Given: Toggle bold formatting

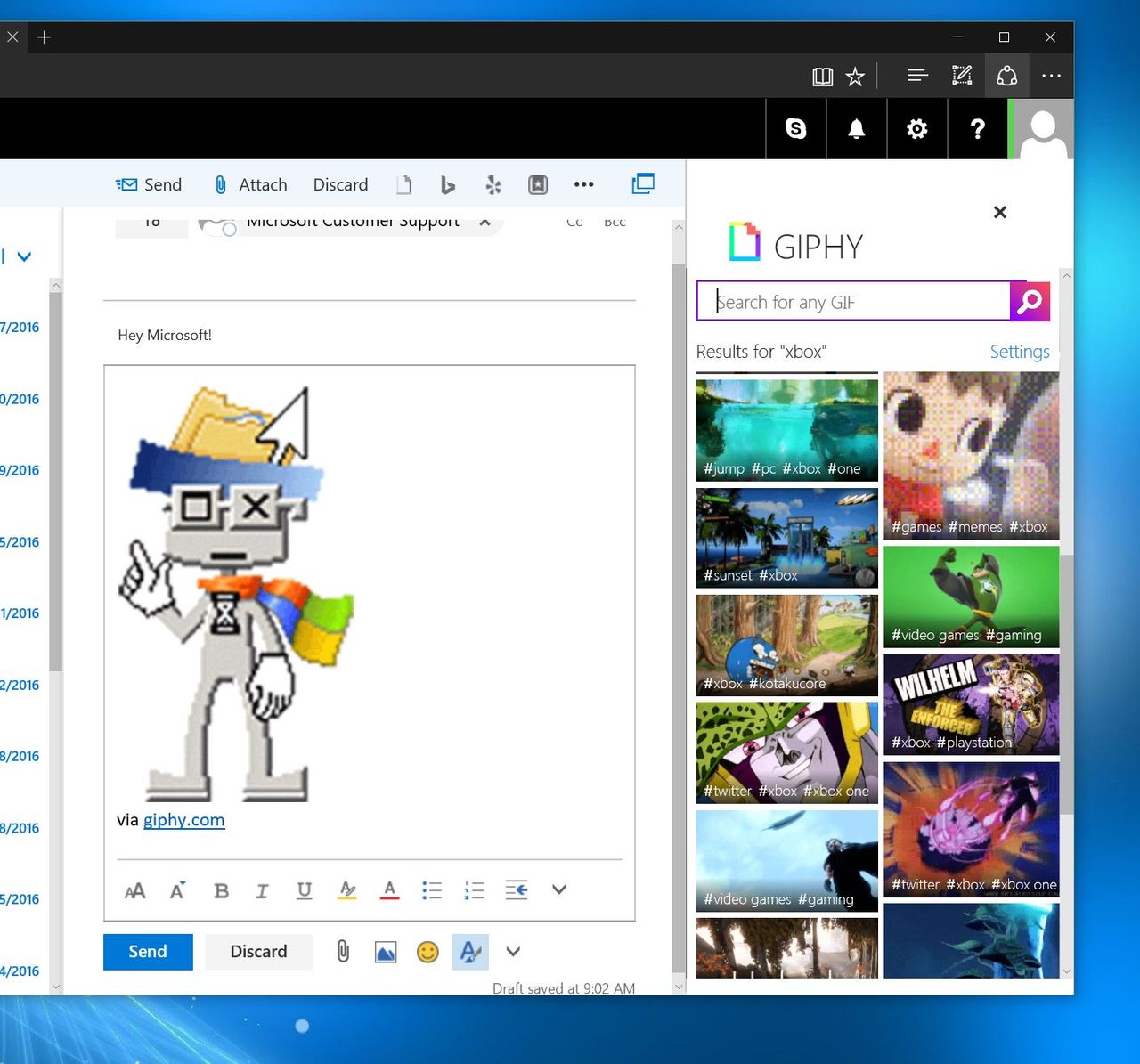Looking at the screenshot, I should 221,890.
